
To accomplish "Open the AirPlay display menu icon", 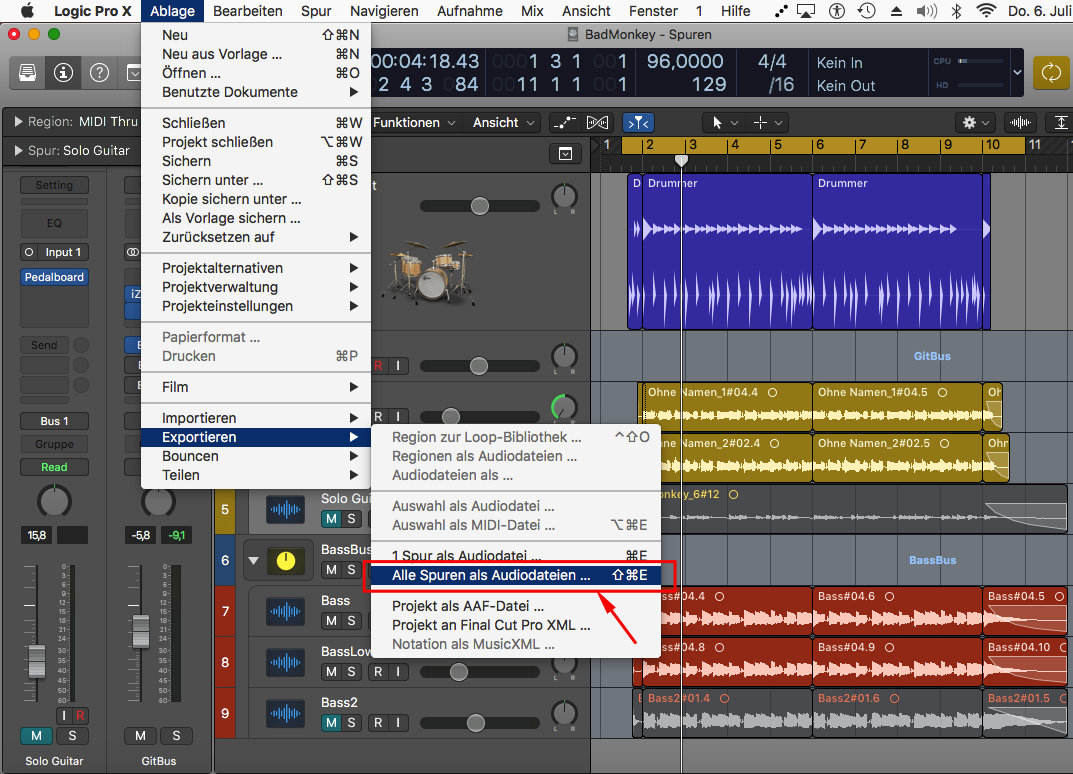I will pyautogui.click(x=807, y=11).
